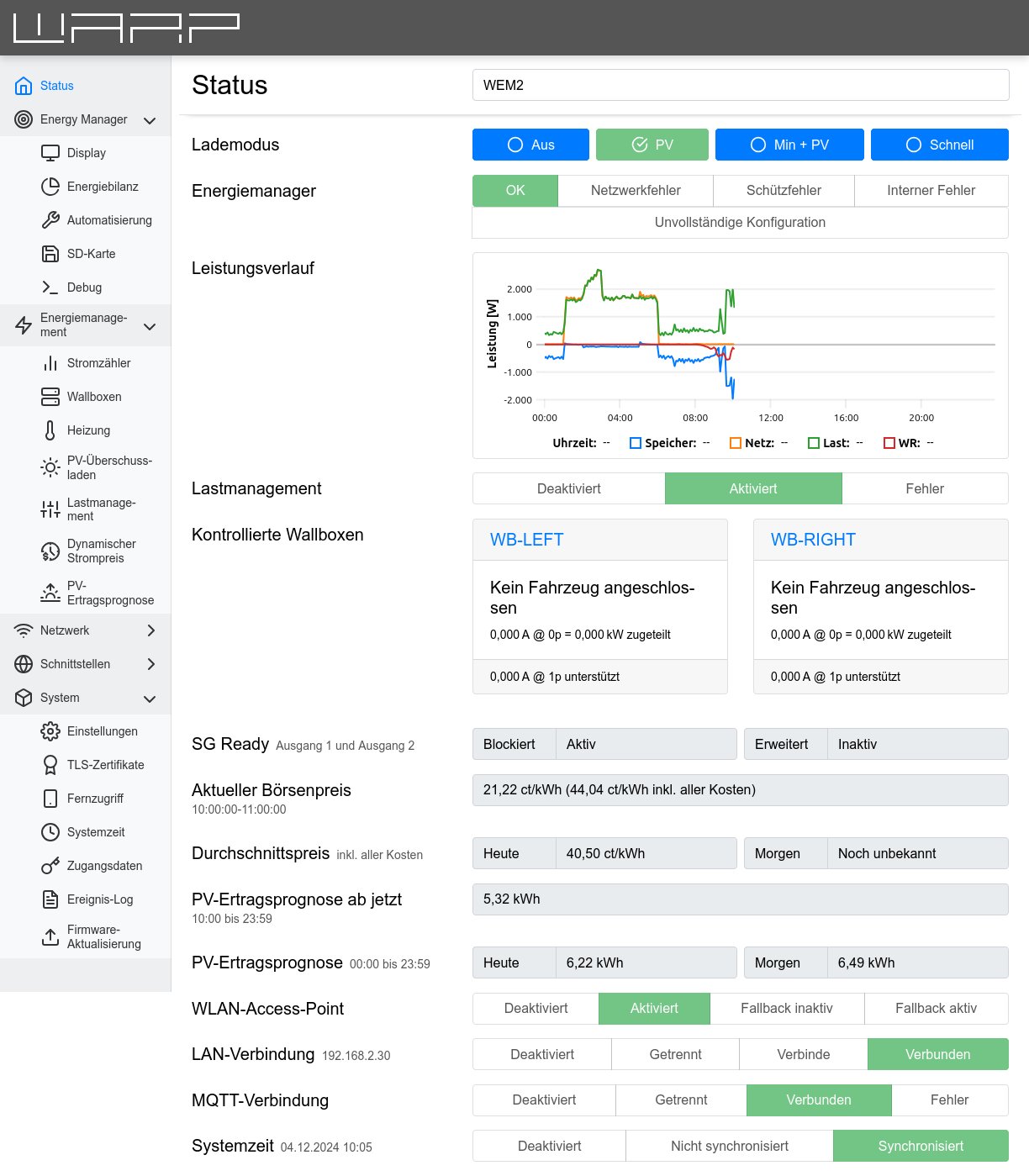Open the Status page from the sidebar
Image resolution: width=1029 pixels, height=1176 pixels.
55,85
